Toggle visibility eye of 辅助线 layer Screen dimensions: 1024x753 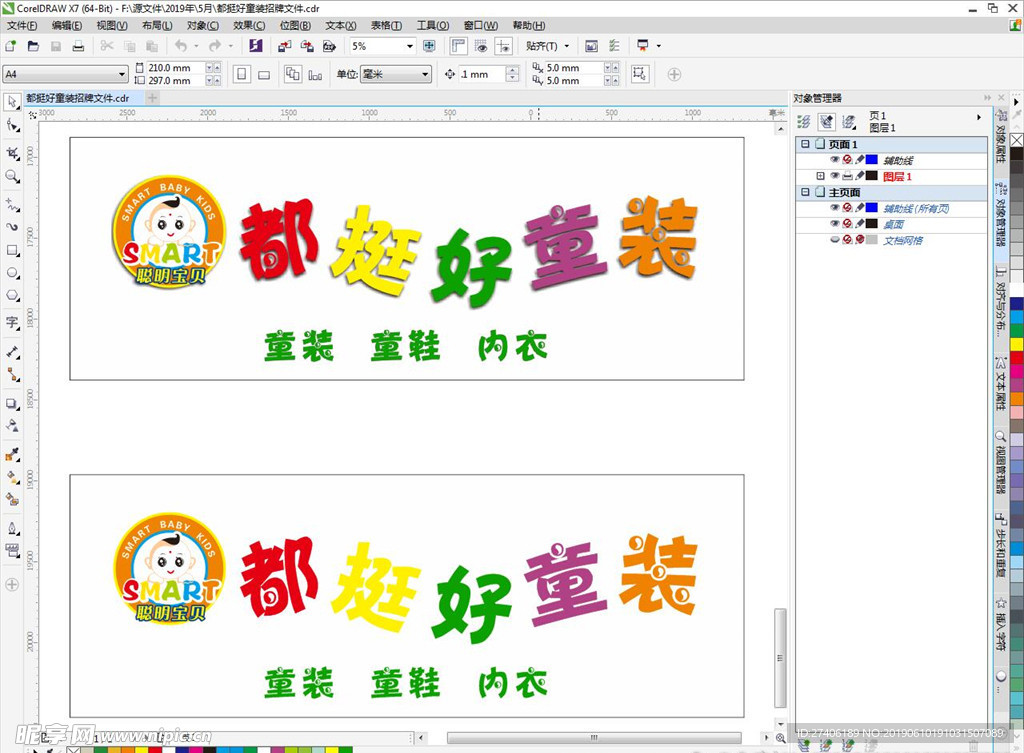[835, 160]
